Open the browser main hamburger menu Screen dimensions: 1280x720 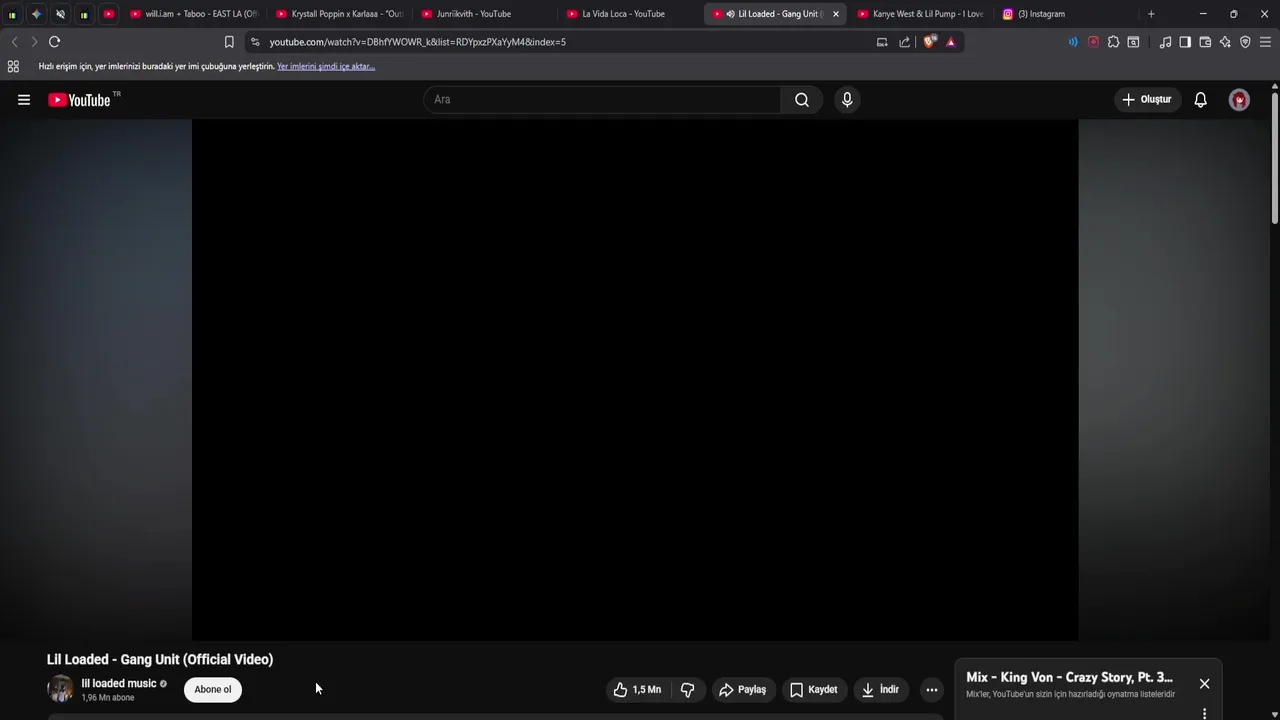tap(1265, 42)
